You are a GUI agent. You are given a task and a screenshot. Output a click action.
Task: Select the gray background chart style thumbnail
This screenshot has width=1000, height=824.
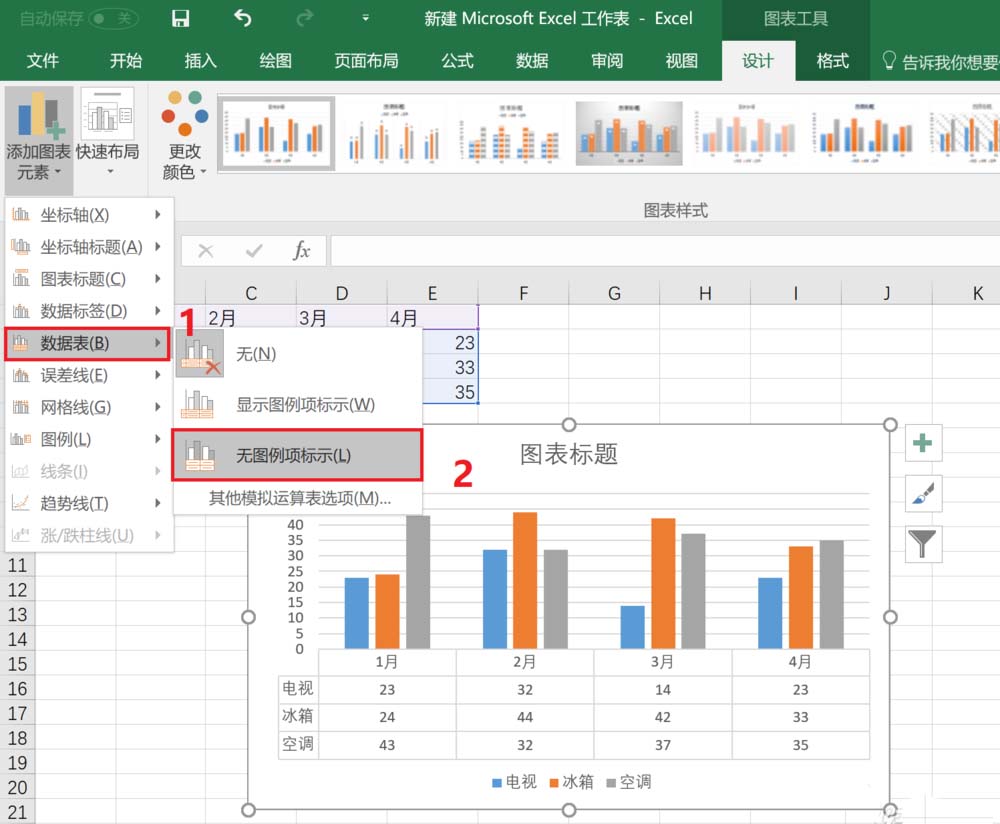click(629, 133)
